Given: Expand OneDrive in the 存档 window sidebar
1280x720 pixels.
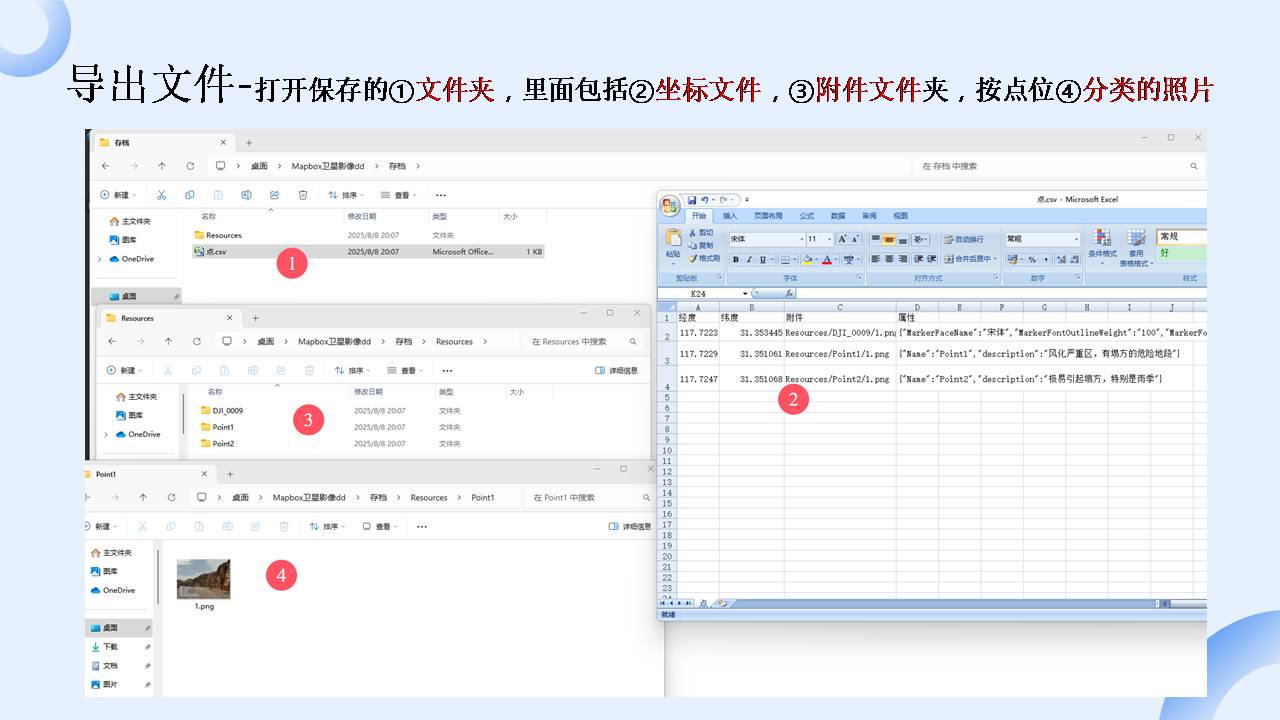Looking at the screenshot, I should pyautogui.click(x=100, y=259).
